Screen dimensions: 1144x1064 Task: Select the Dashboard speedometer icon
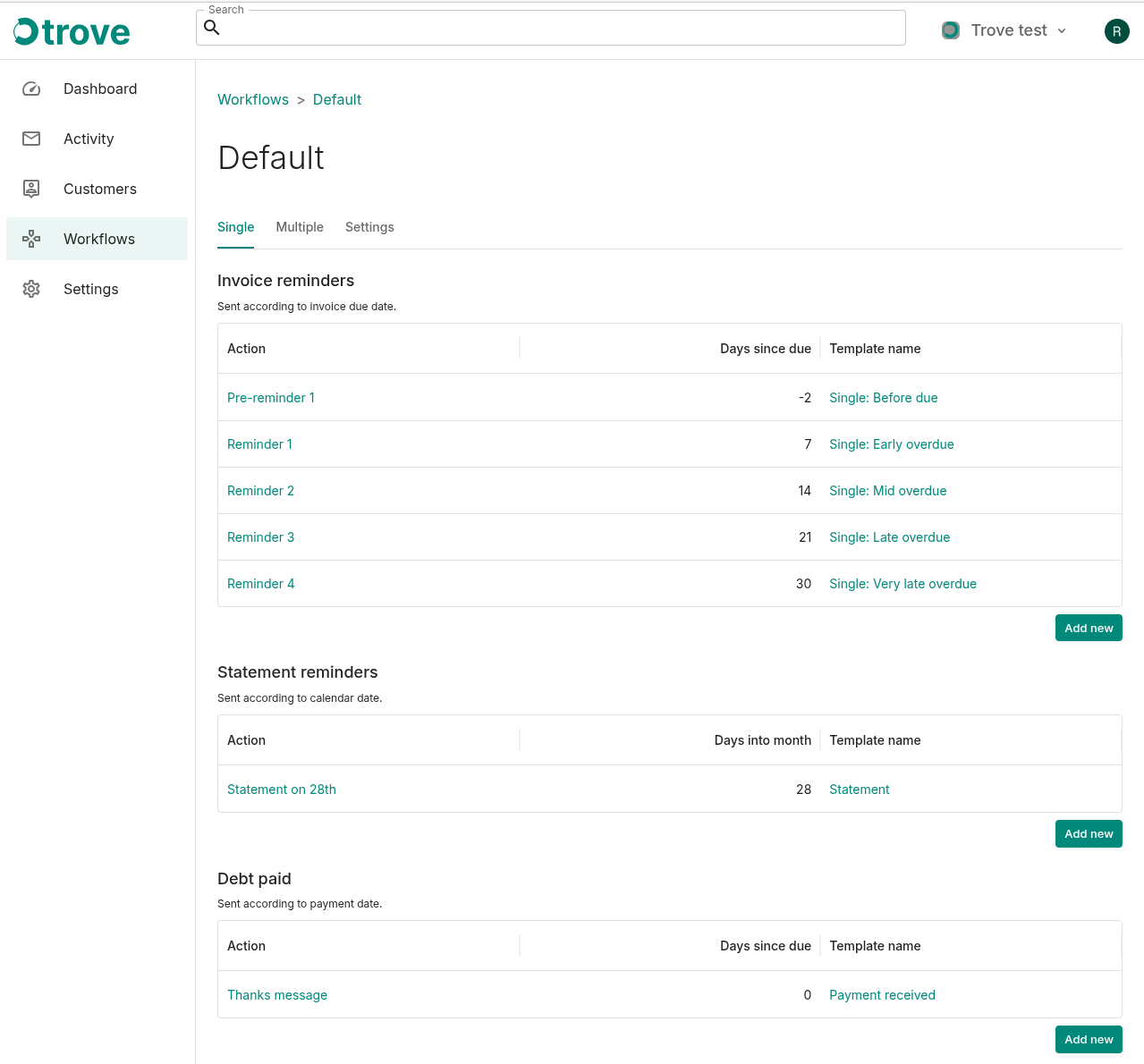tap(30, 89)
